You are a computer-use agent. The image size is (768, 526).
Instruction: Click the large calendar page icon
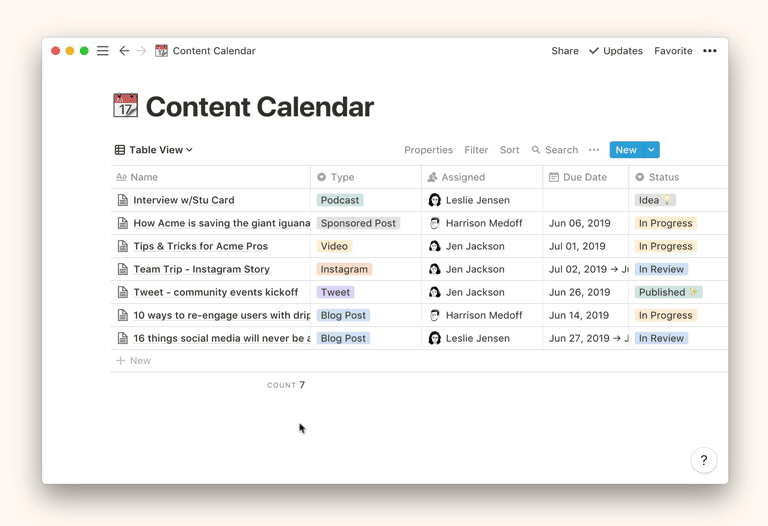coord(126,106)
